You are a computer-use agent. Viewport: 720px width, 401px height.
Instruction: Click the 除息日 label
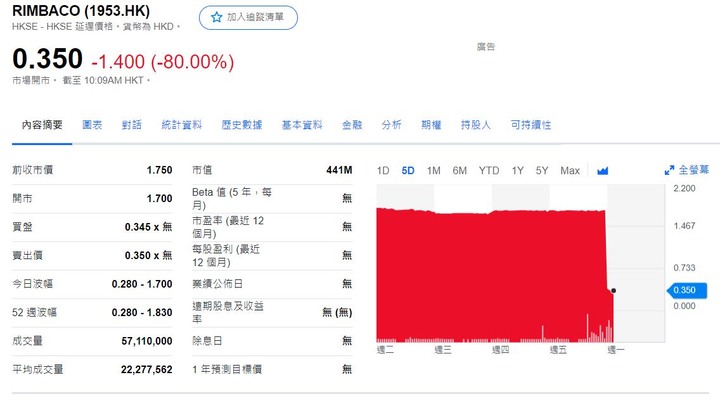coord(207,341)
